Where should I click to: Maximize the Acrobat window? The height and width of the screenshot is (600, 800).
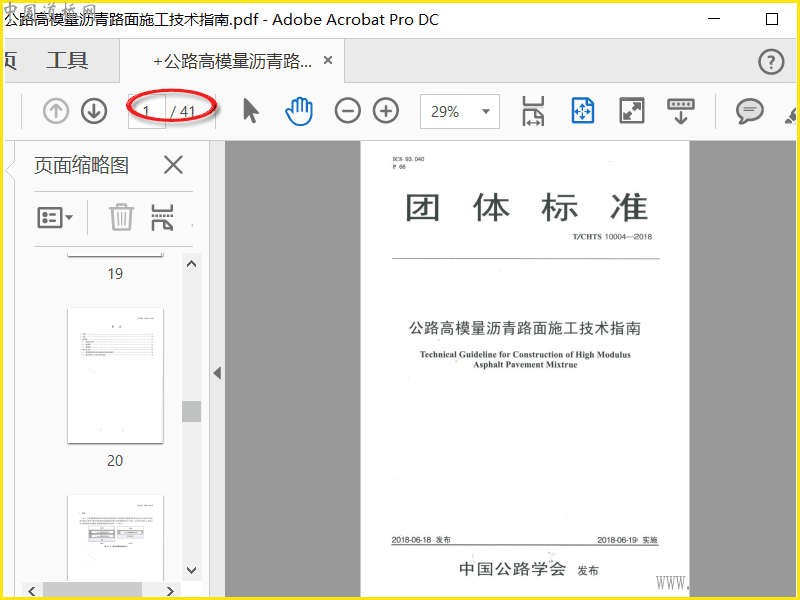772,19
